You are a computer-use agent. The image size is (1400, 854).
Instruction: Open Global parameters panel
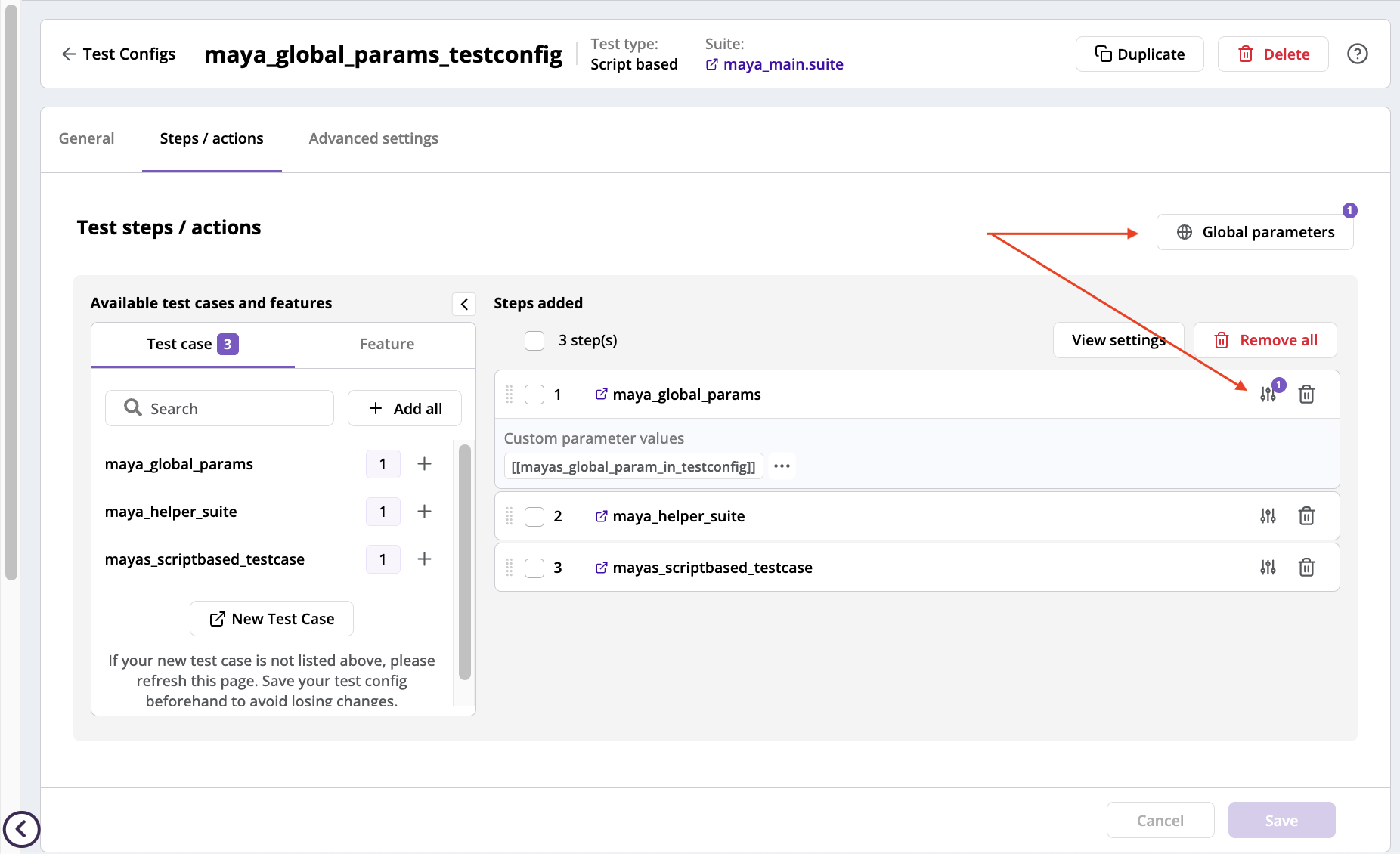click(1255, 231)
